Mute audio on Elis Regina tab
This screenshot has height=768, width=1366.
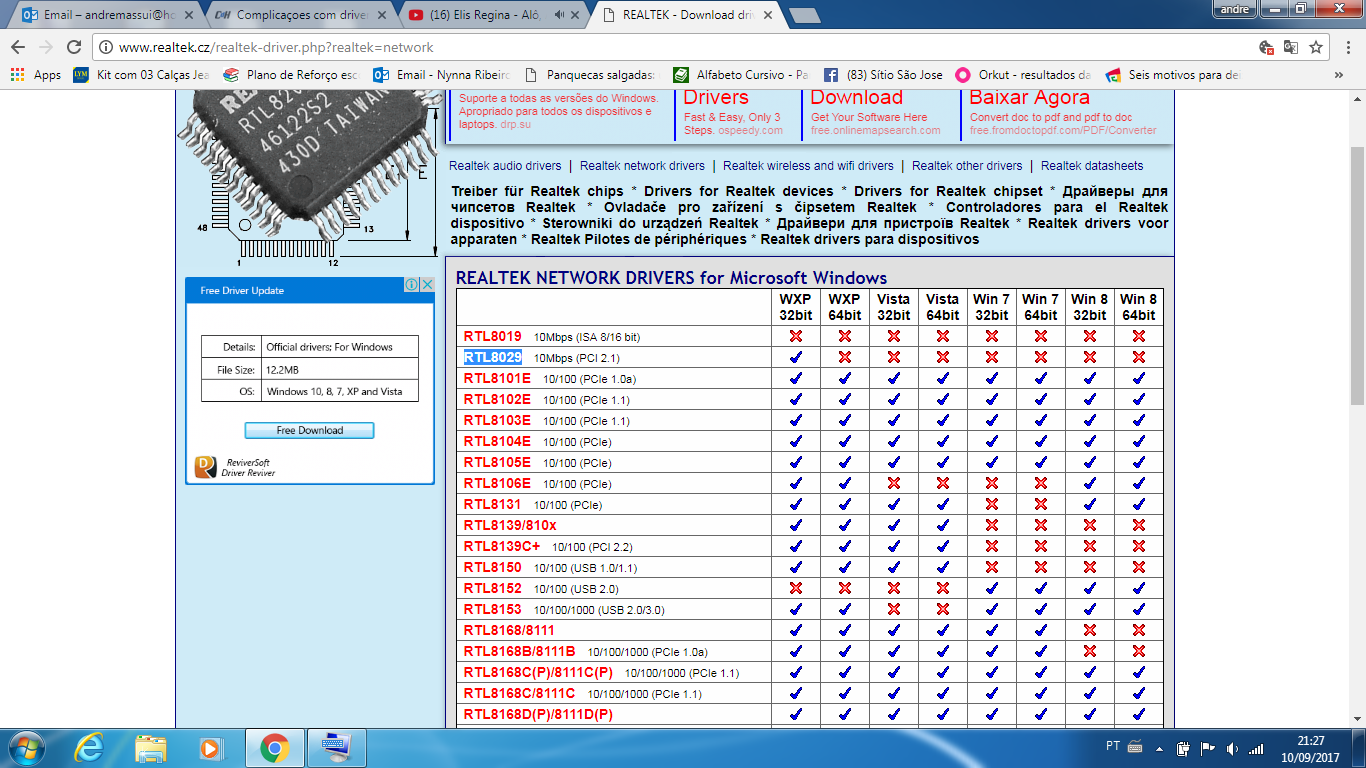(559, 15)
